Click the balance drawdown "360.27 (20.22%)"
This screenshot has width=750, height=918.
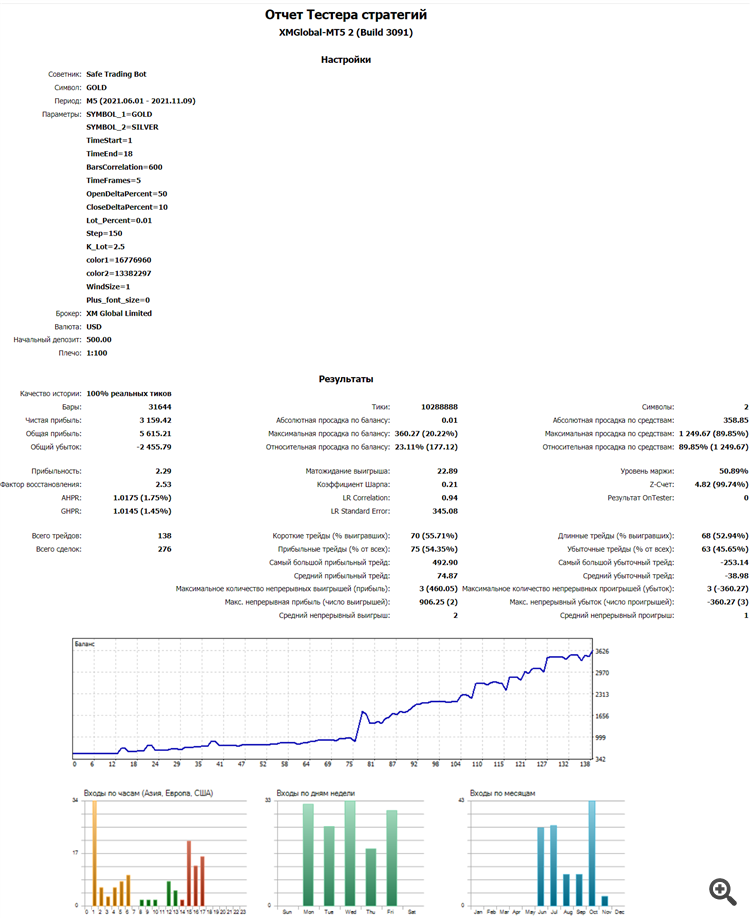pyautogui.click(x=426, y=434)
